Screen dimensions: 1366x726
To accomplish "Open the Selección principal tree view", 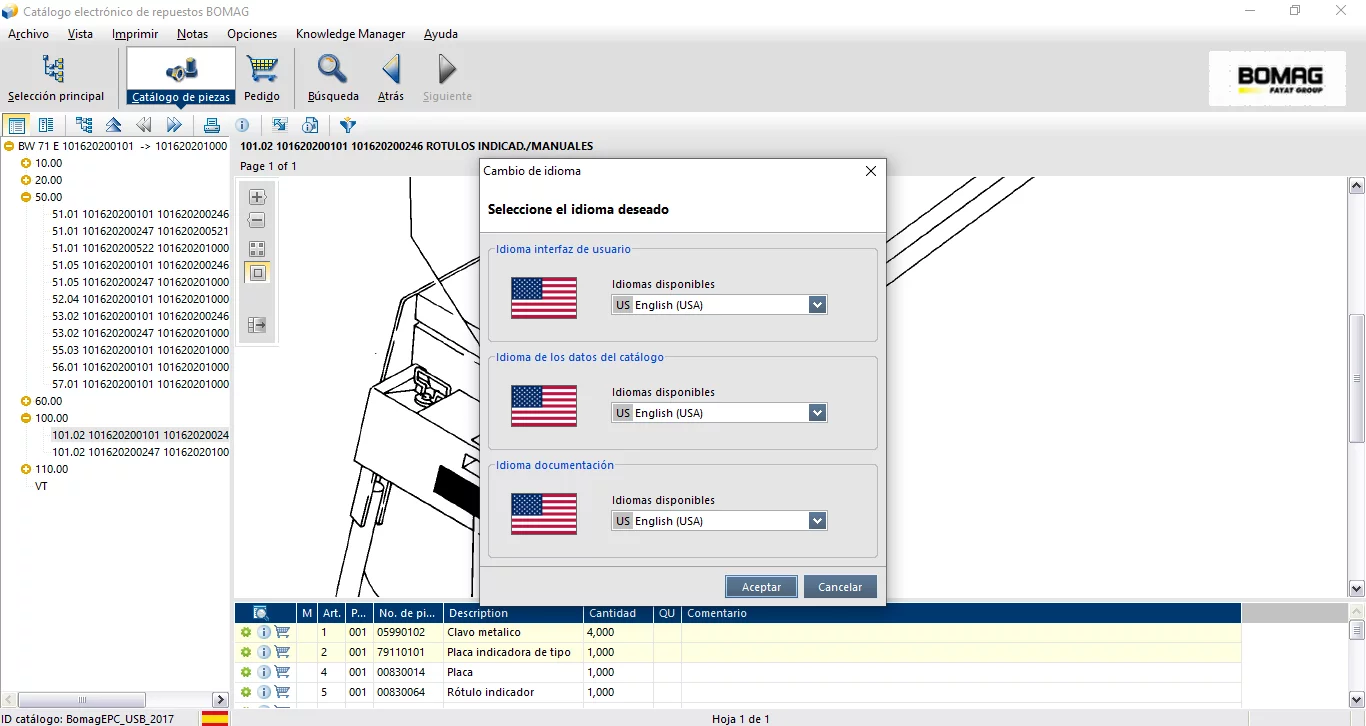I will 55,77.
